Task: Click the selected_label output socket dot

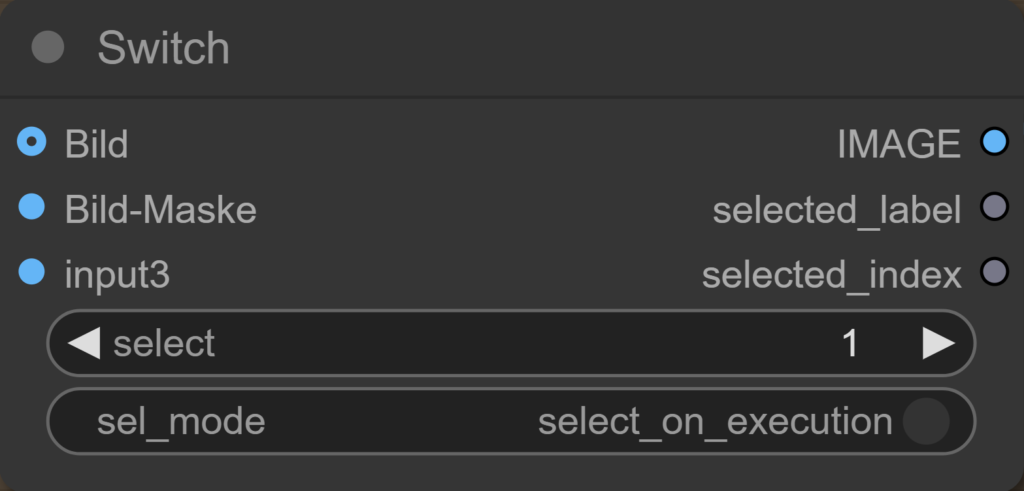Action: [x=993, y=208]
